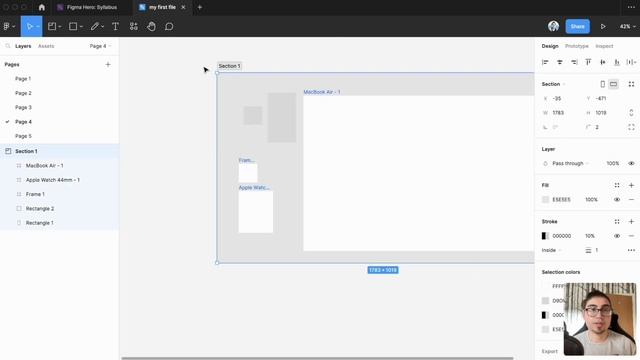Image resolution: width=640 pixels, height=360 pixels.
Task: Select the Hand tool
Action: click(151, 27)
